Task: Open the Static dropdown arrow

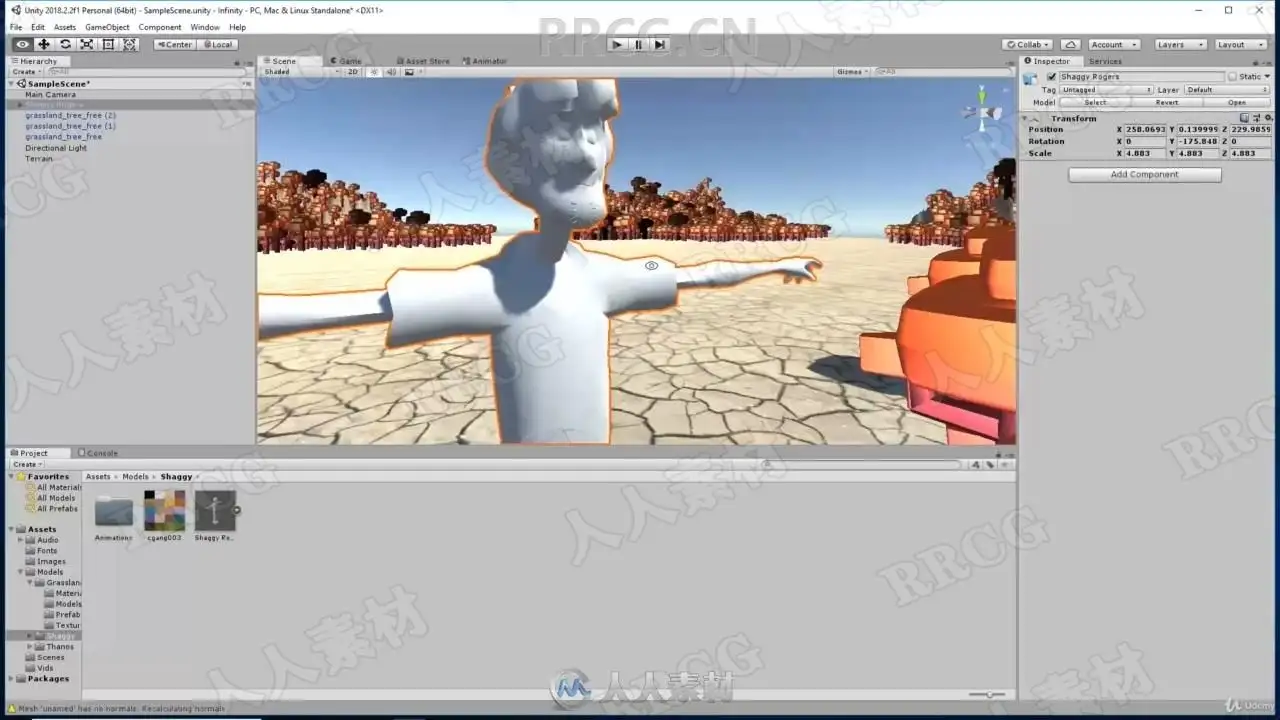Action: [x=1267, y=77]
